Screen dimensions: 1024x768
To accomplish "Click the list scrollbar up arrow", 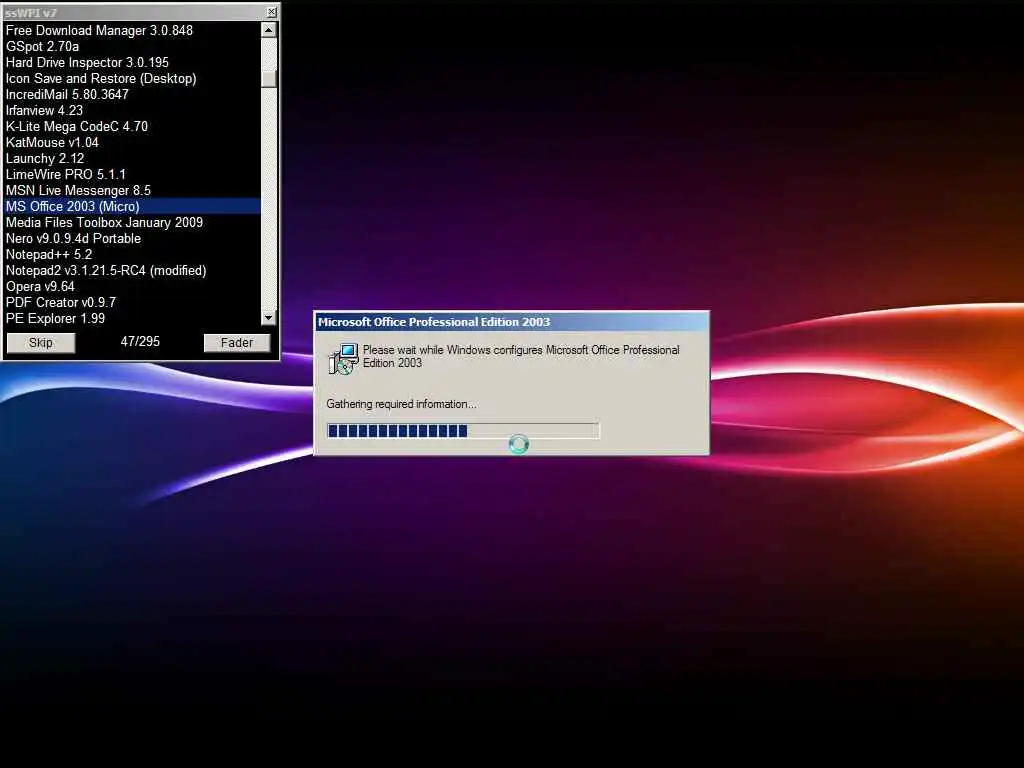I will tap(268, 29).
